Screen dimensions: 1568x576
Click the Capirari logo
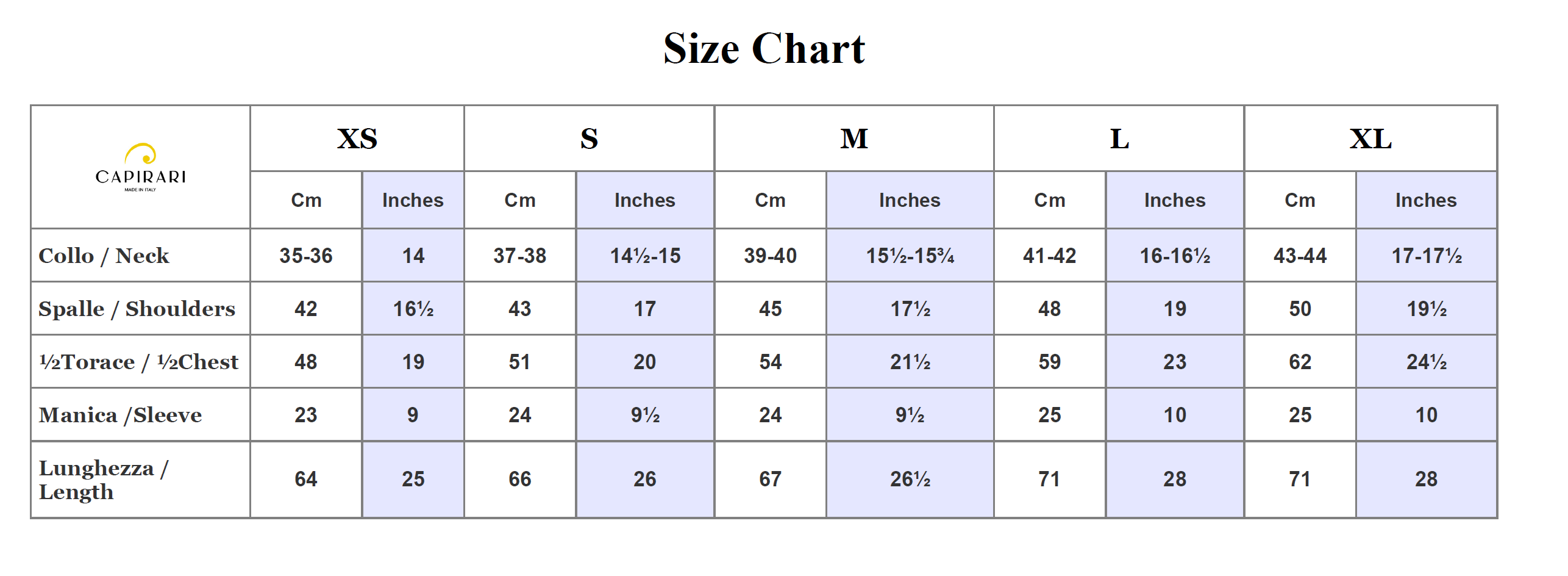pos(140,167)
